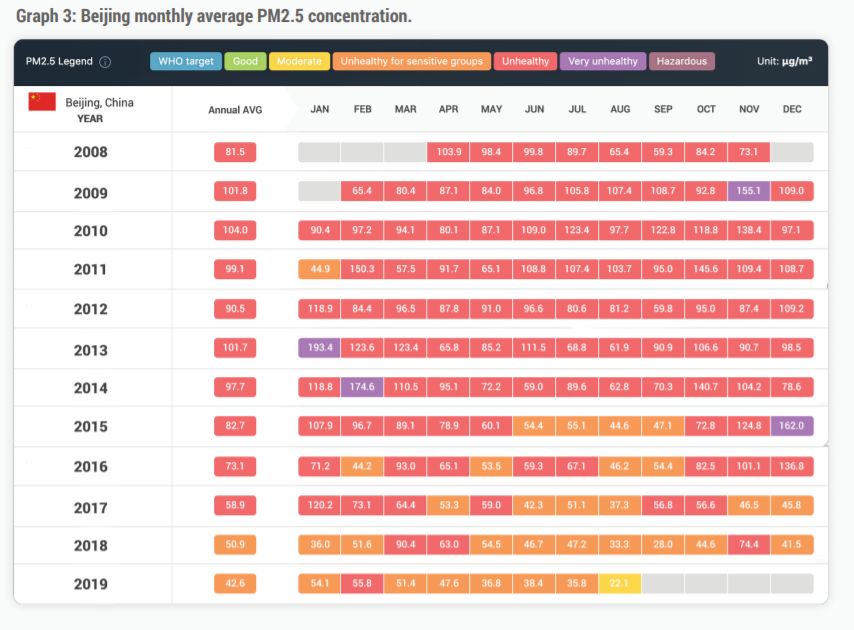Screen dimensions: 854x630
Task: Click the PM2.5 Legend label
Action: [59, 62]
